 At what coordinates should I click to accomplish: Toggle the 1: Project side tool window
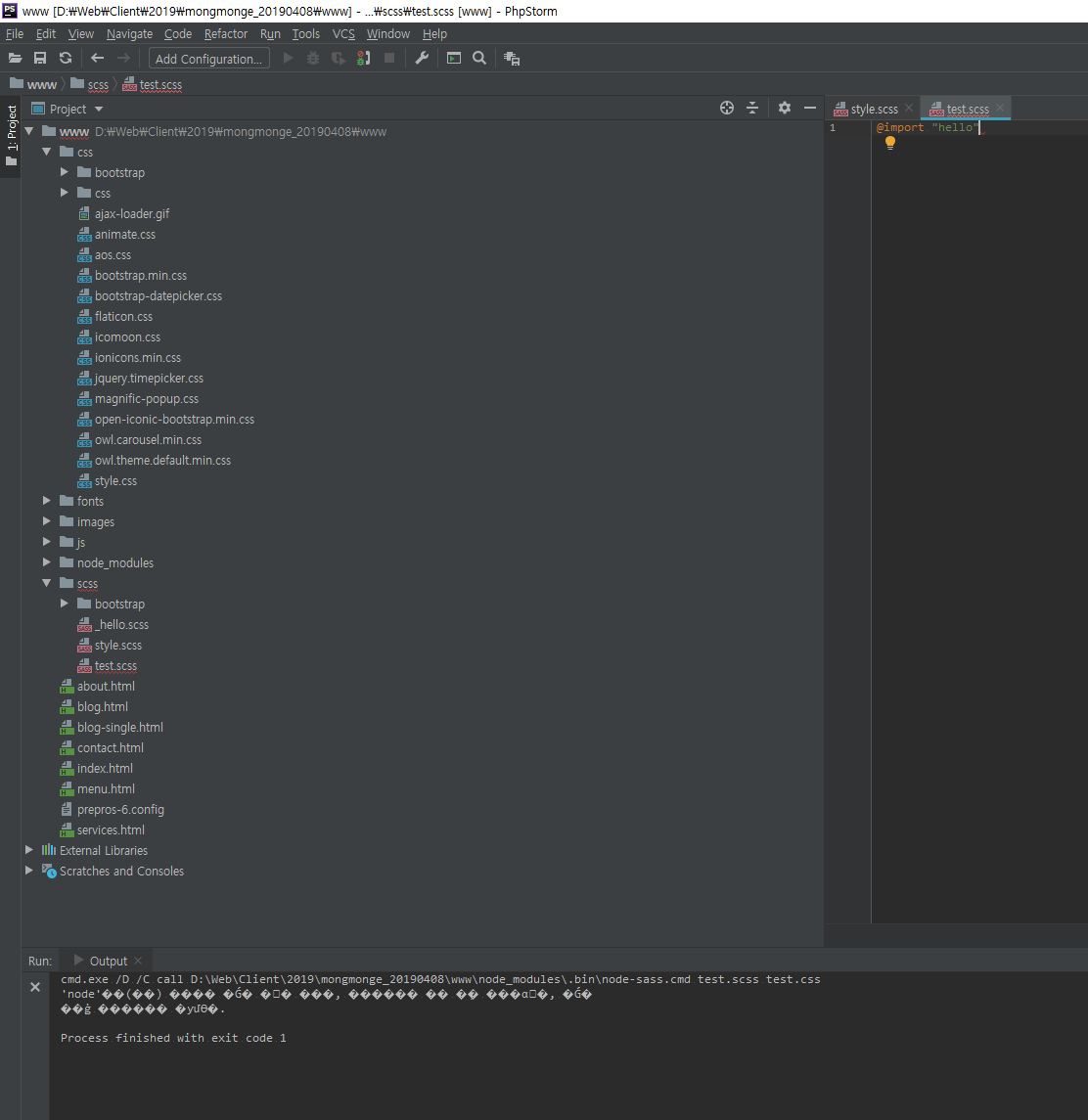(x=11, y=136)
